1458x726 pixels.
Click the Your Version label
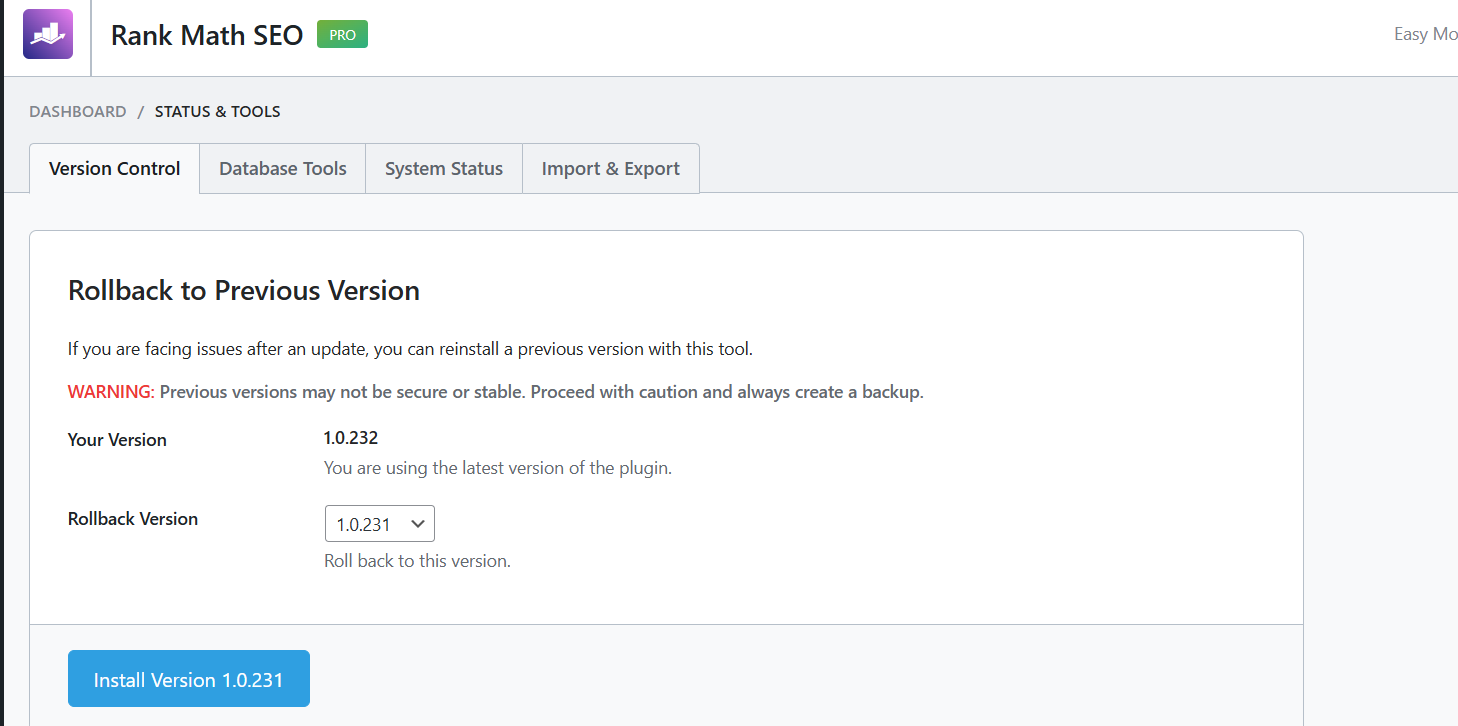coord(117,440)
